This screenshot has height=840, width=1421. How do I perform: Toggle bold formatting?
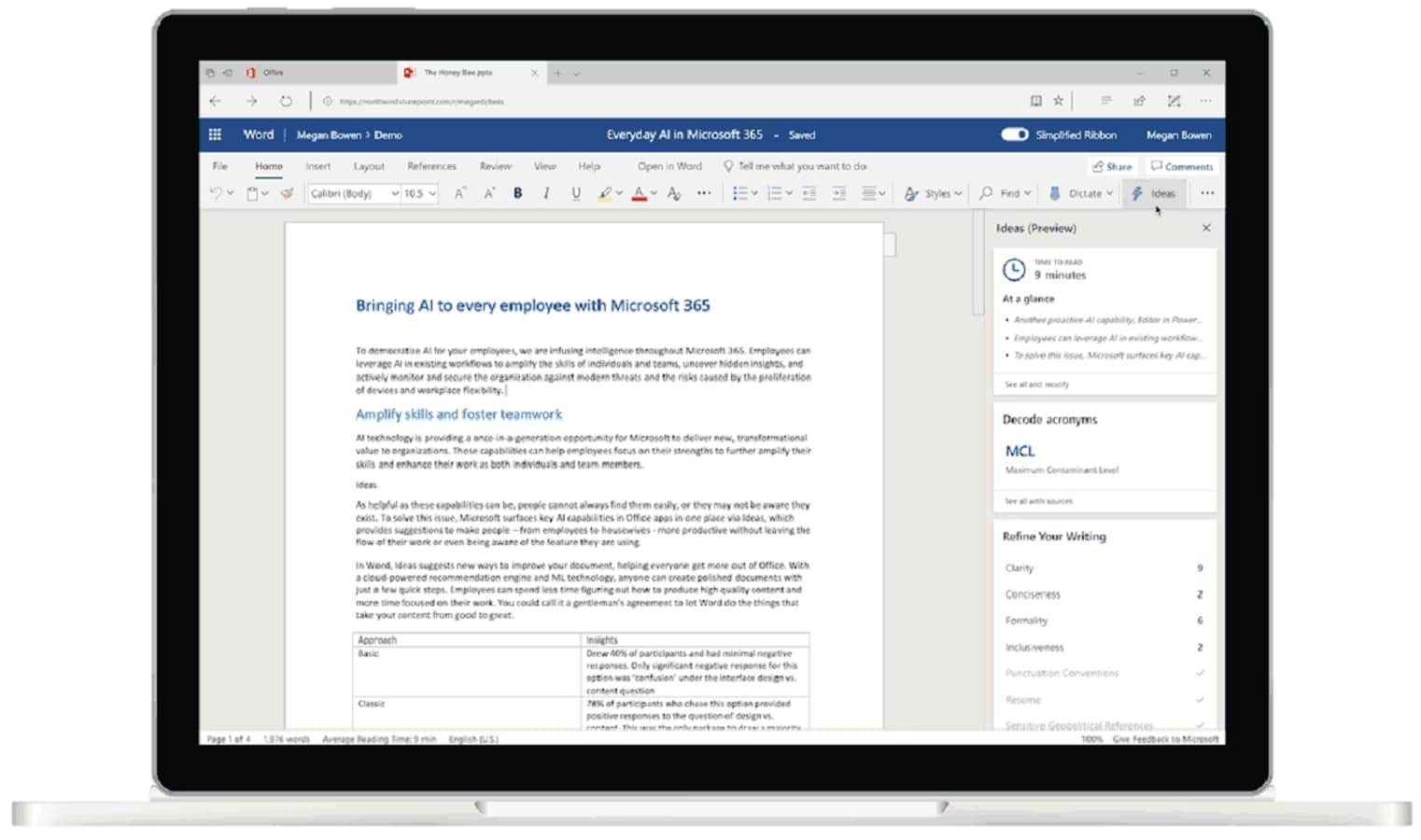point(517,193)
